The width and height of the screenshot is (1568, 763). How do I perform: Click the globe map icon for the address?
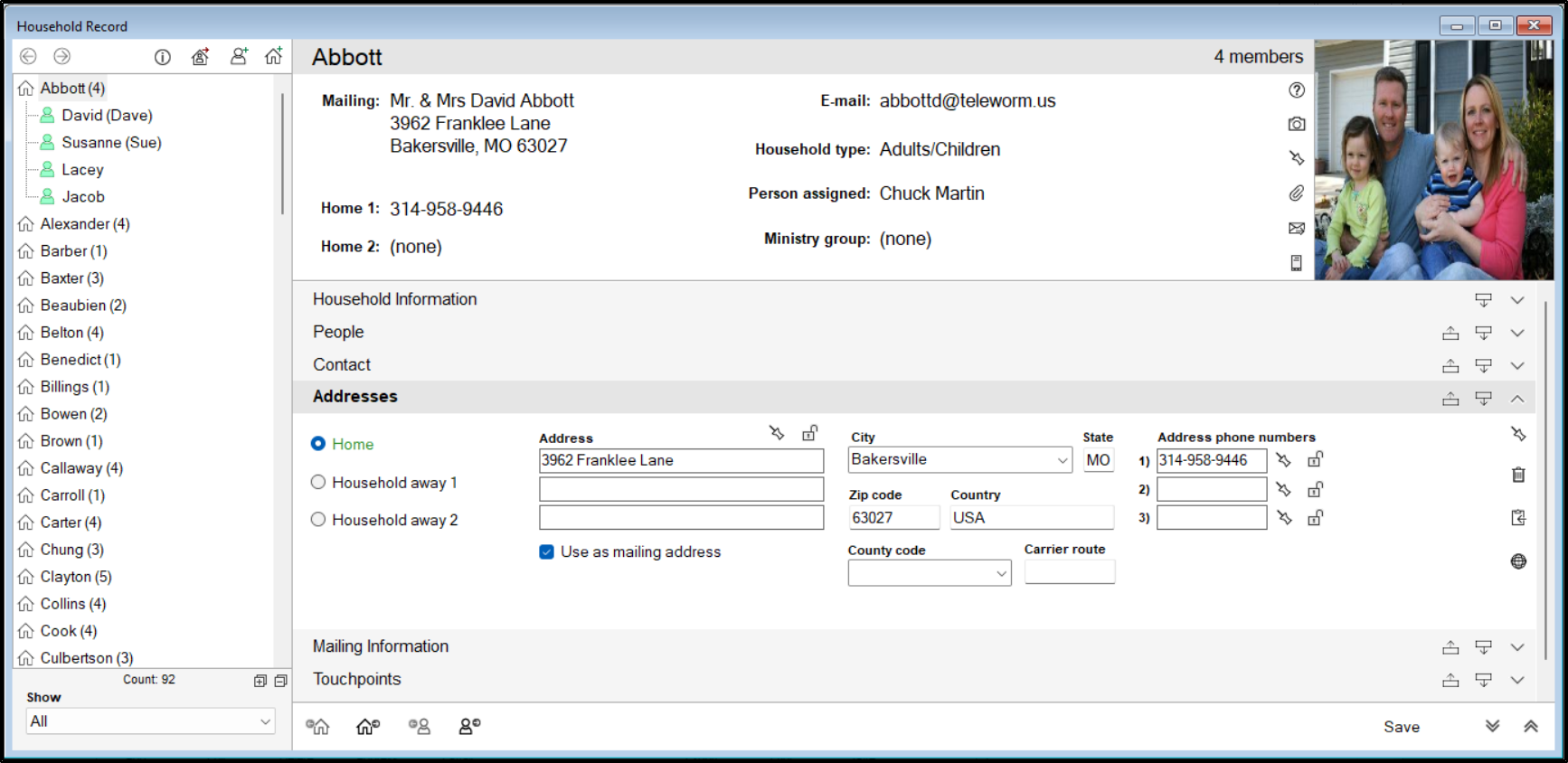(x=1518, y=561)
